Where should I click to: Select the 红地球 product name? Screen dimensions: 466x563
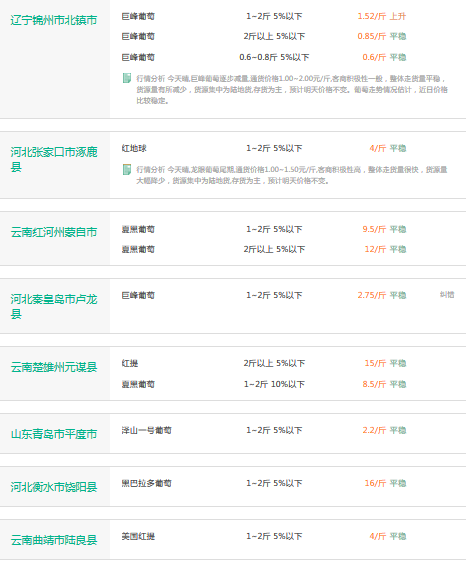click(x=134, y=148)
